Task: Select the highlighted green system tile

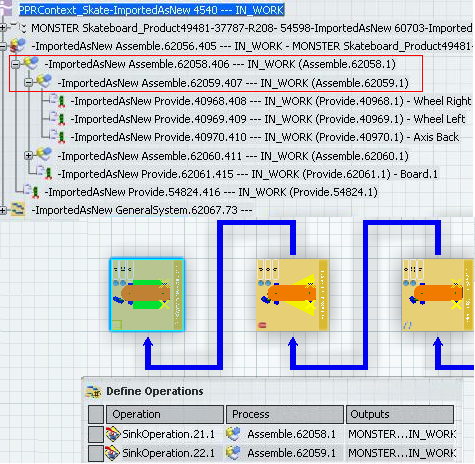Action: 147,295
